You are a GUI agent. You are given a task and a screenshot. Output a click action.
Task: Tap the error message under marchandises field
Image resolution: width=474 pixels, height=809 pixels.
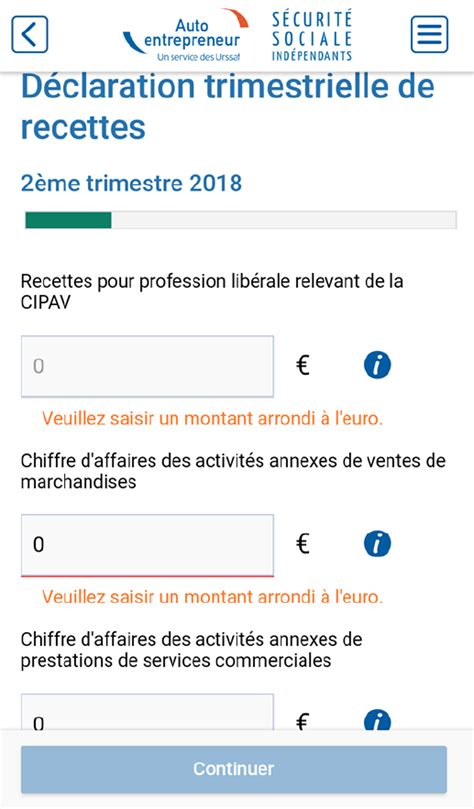click(x=213, y=597)
